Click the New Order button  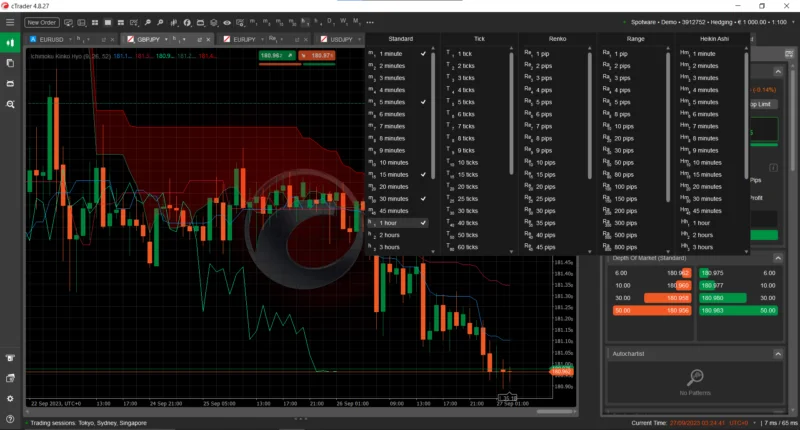click(41, 21)
